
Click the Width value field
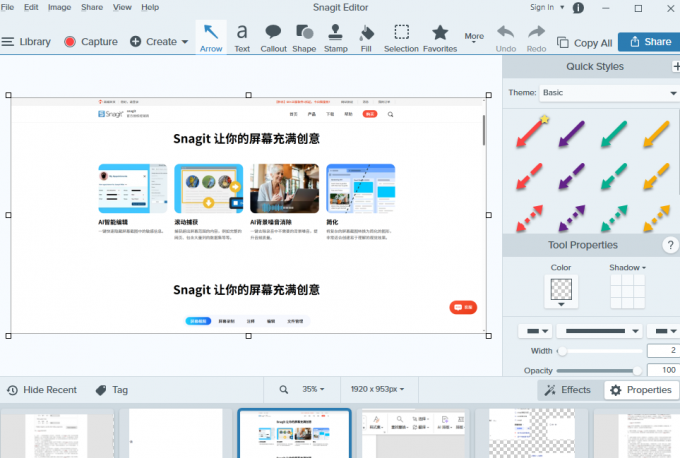click(664, 350)
